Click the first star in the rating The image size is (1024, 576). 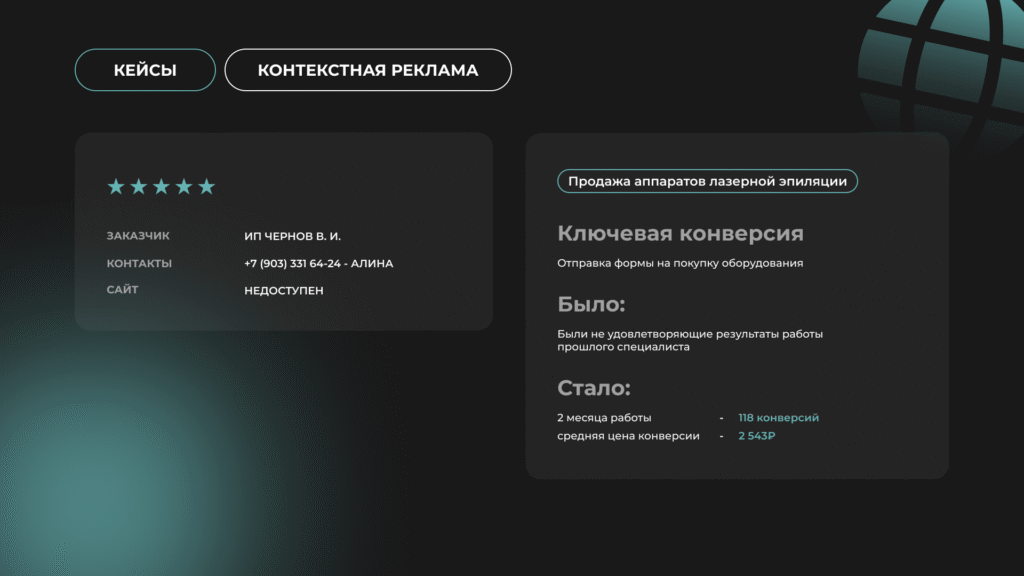tap(116, 187)
